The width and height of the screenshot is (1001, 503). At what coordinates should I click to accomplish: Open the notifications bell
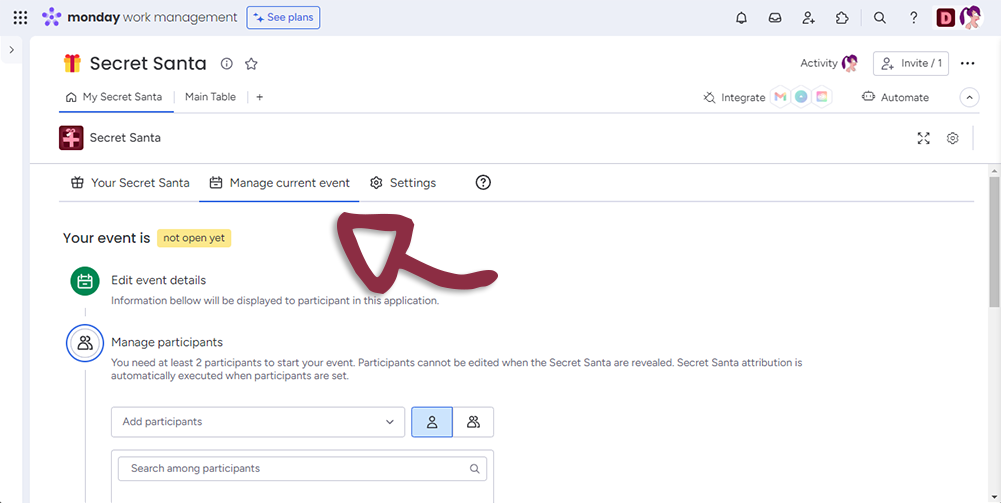pos(741,18)
